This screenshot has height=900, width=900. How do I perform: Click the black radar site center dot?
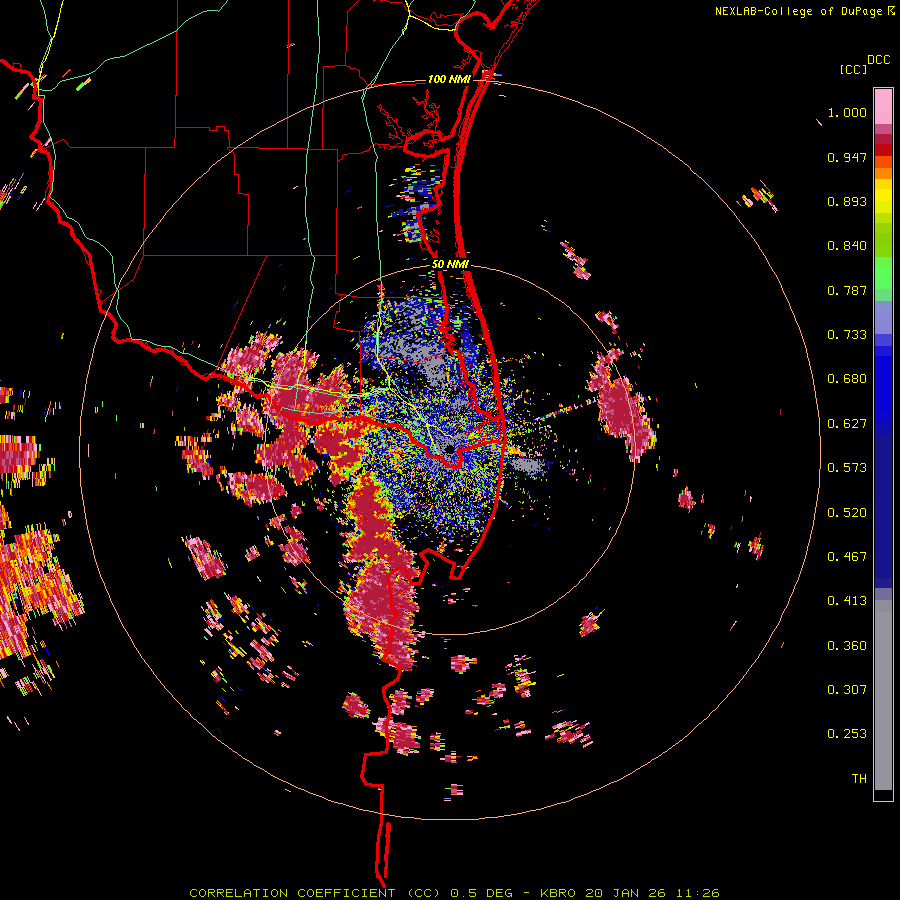click(449, 449)
